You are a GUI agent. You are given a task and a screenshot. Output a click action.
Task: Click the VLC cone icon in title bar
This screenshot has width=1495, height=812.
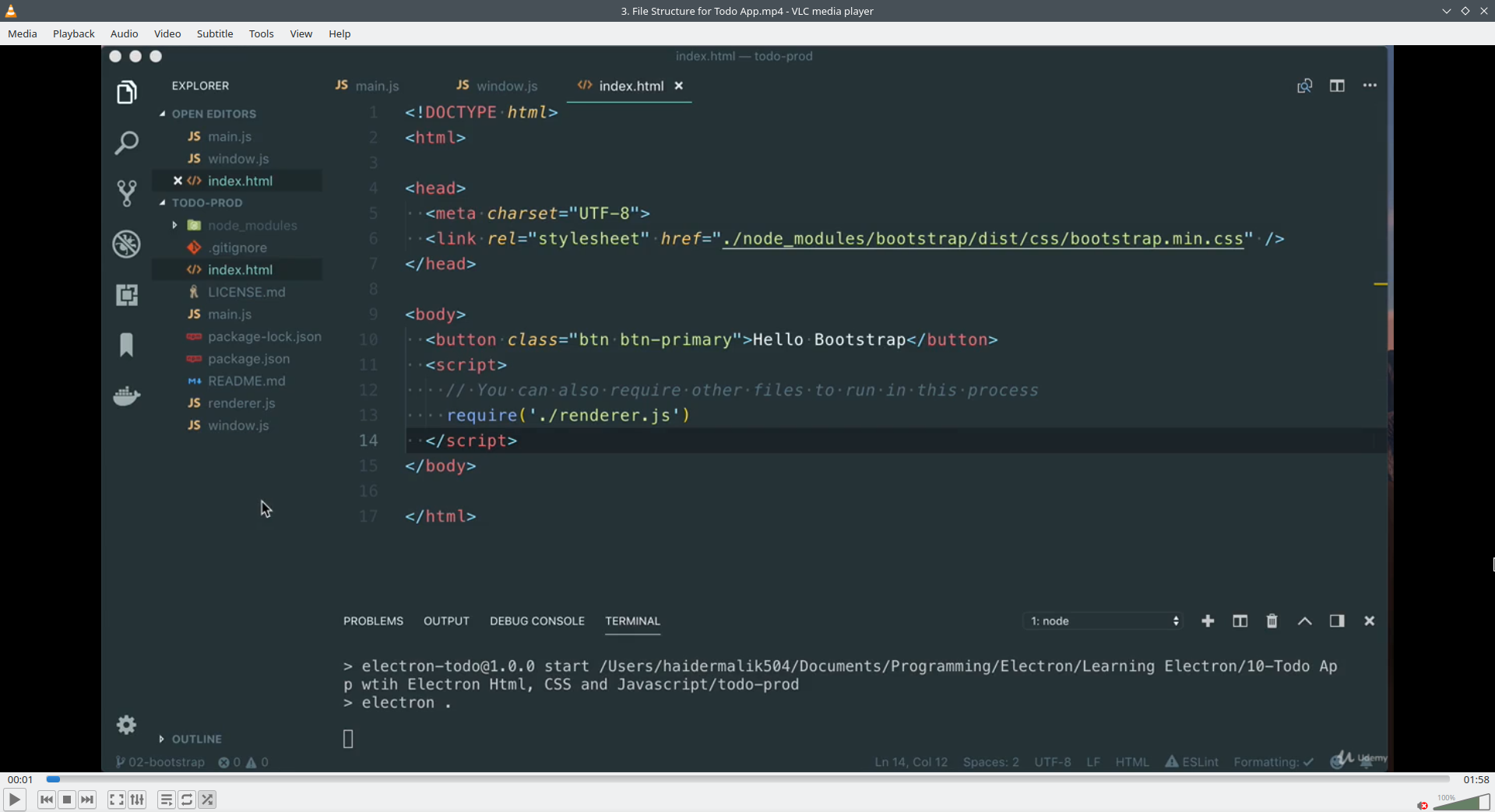click(x=11, y=11)
